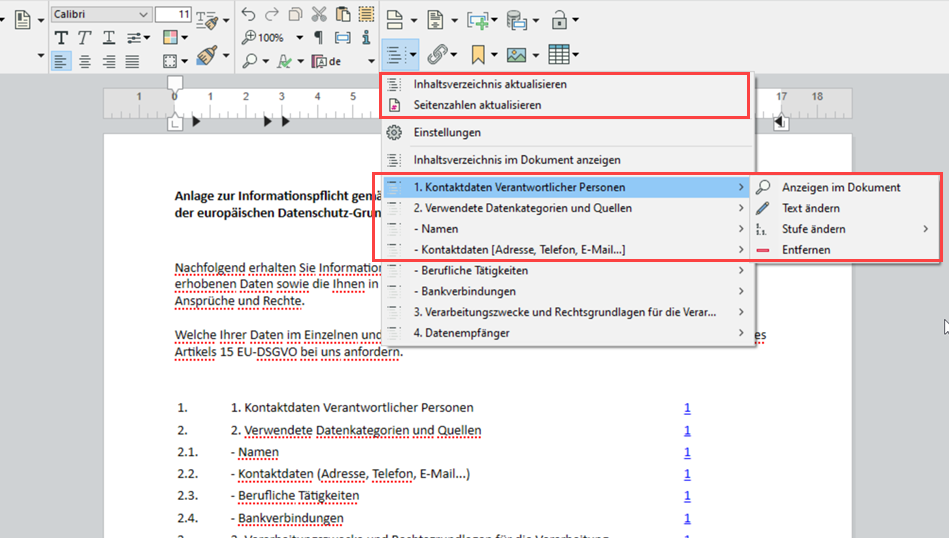This screenshot has width=949, height=538.
Task: Click the document protection lock icon
Action: tap(560, 19)
